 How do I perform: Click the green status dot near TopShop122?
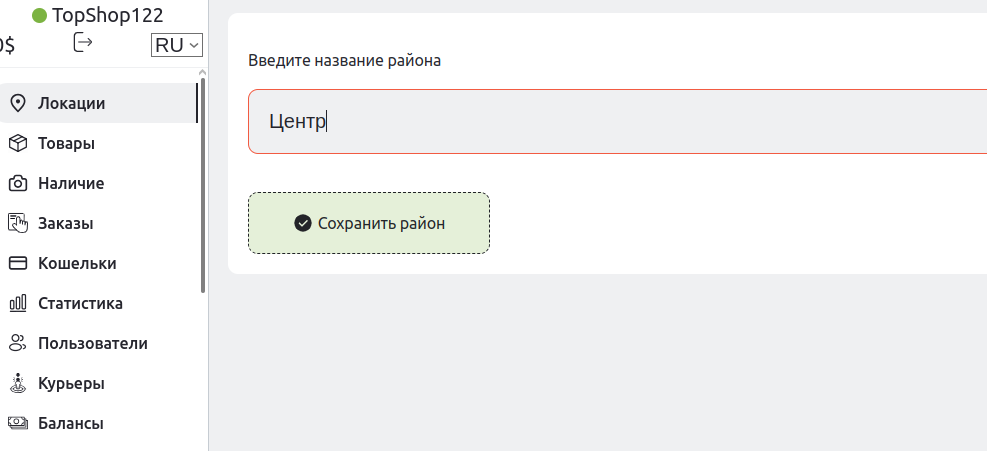click(x=40, y=16)
